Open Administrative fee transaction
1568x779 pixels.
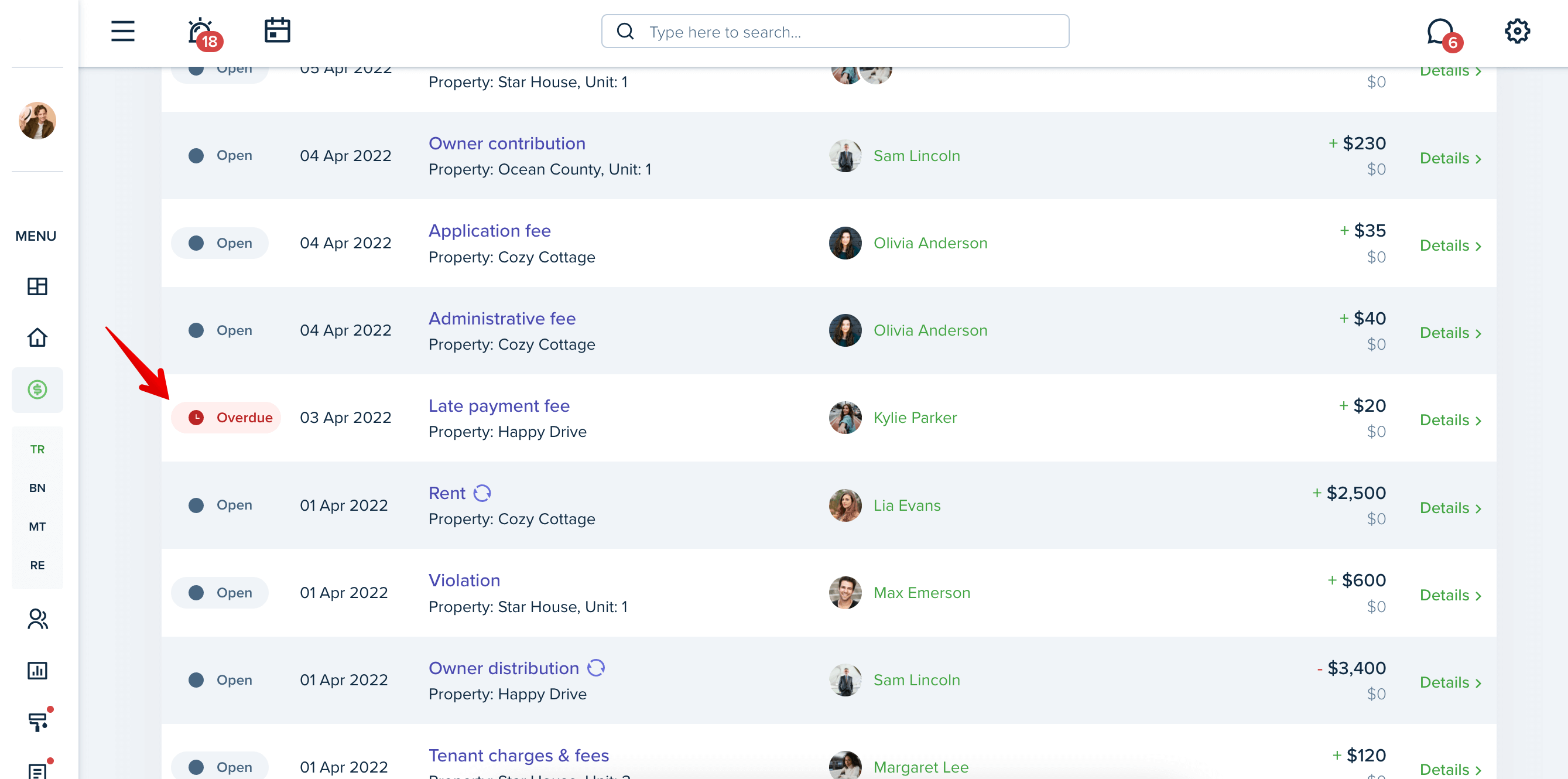coord(502,319)
